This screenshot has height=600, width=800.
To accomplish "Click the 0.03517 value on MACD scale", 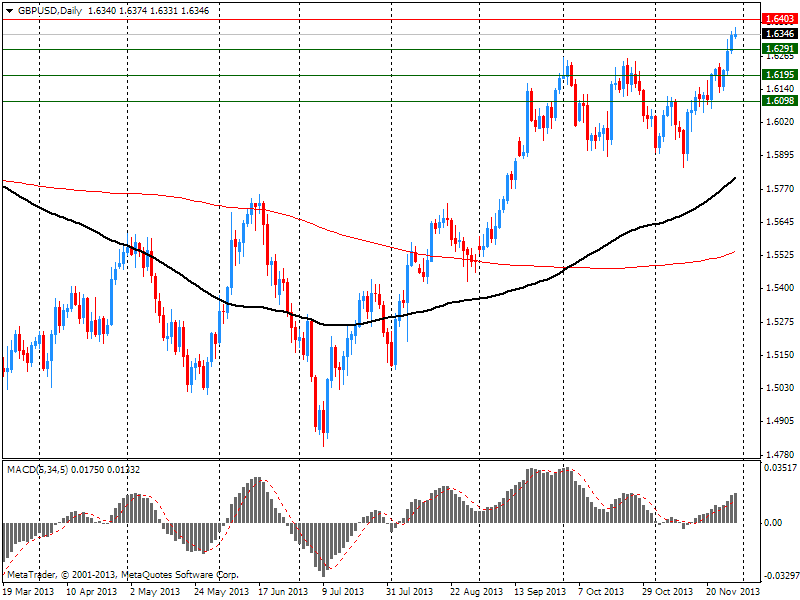I will pos(779,467).
